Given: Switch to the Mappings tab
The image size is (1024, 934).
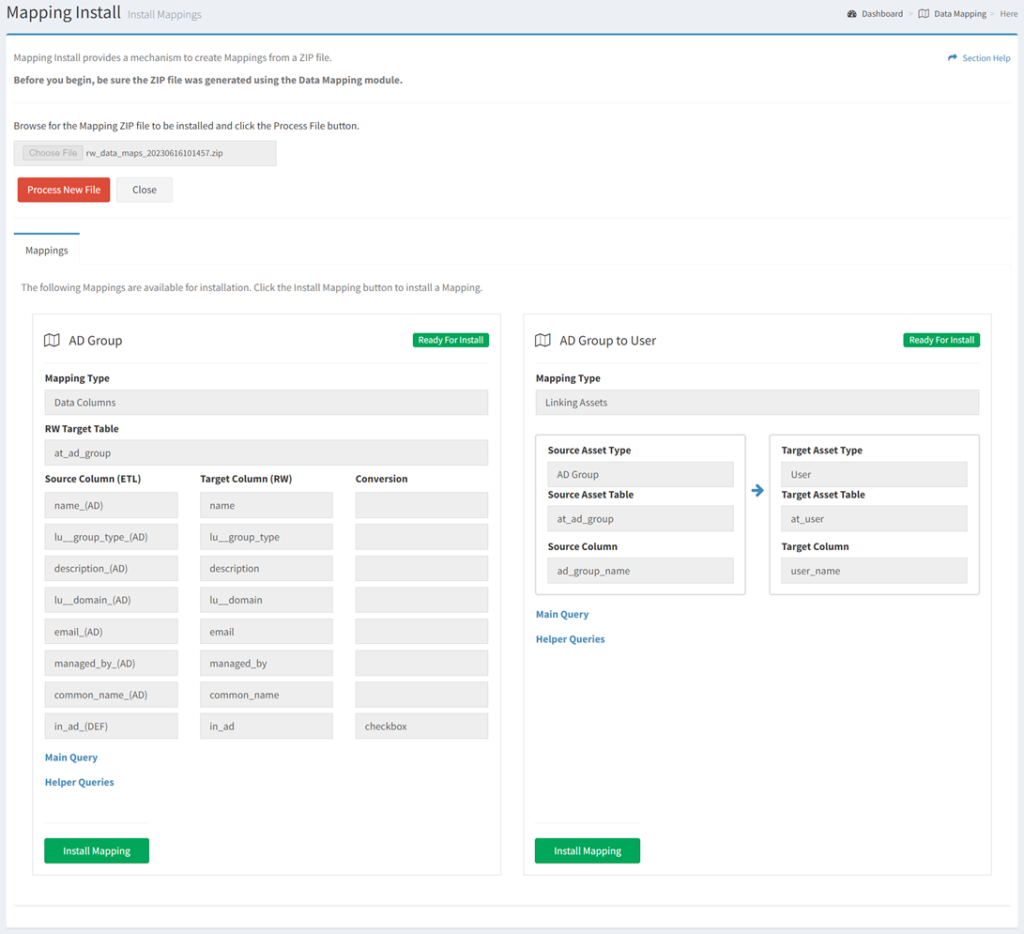Looking at the screenshot, I should click(x=46, y=250).
